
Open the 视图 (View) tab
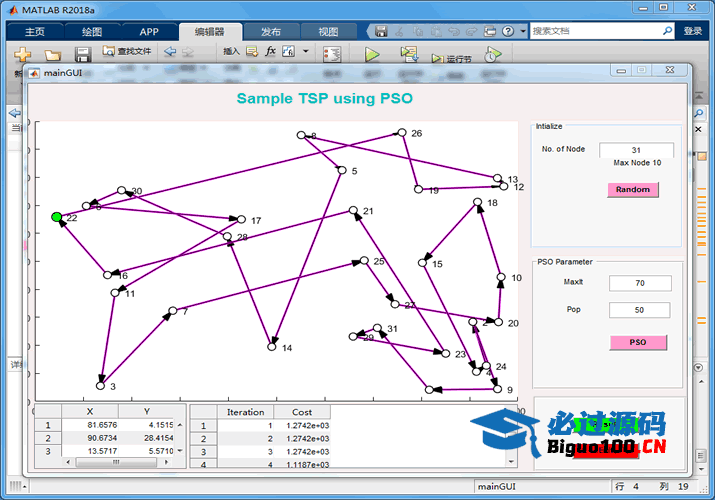click(328, 32)
